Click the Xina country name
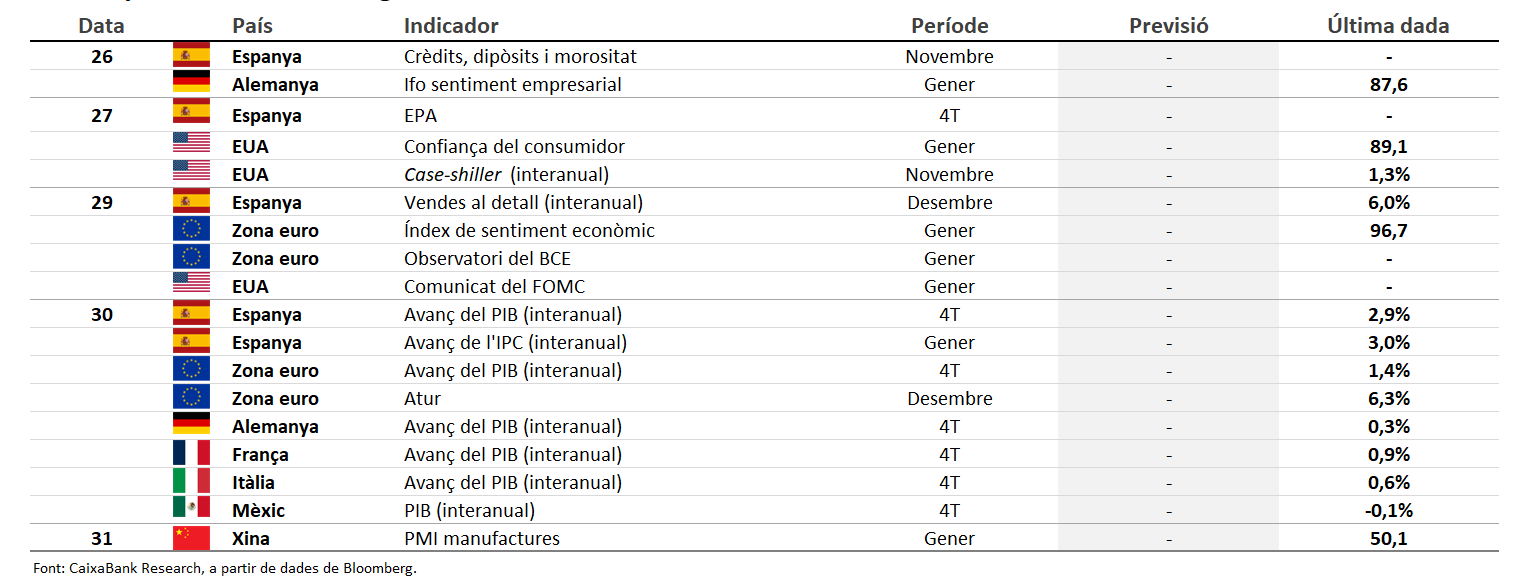The height and width of the screenshot is (585, 1523). (x=250, y=538)
